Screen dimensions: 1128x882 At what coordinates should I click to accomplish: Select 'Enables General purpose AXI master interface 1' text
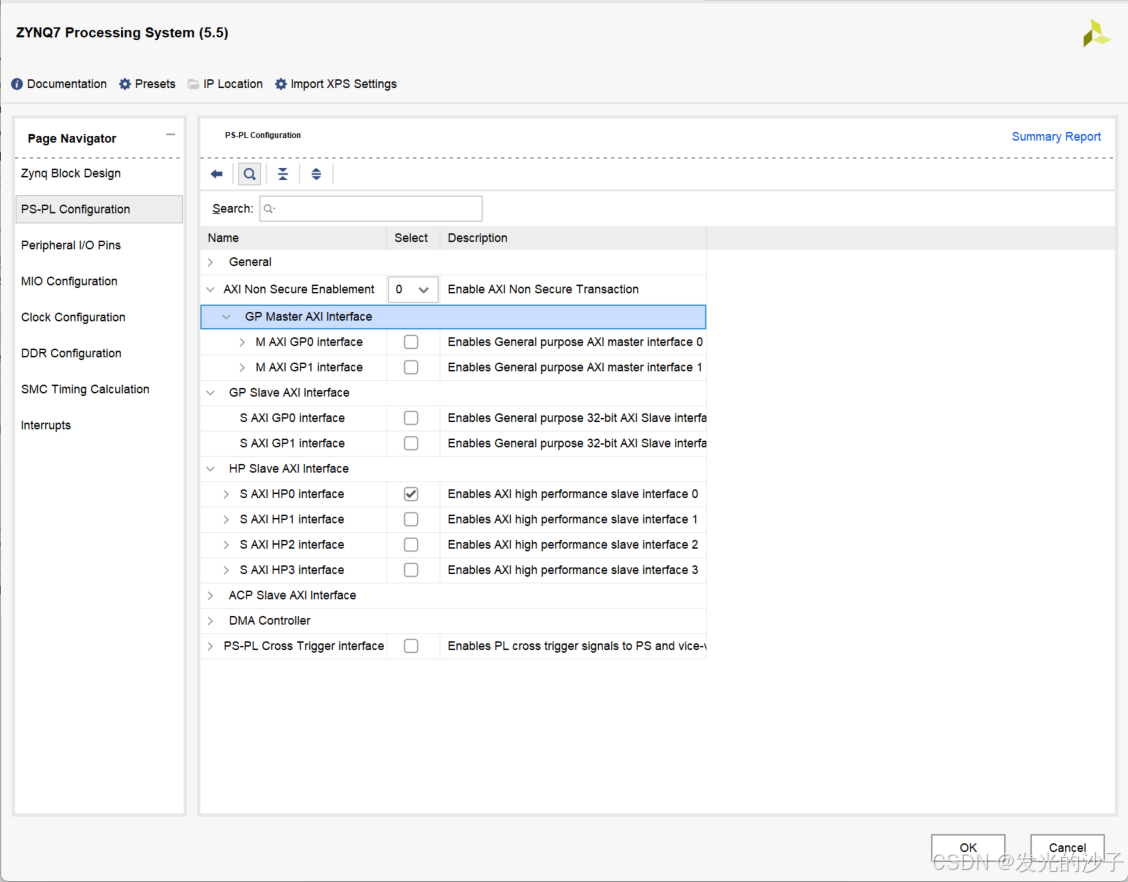(x=575, y=367)
